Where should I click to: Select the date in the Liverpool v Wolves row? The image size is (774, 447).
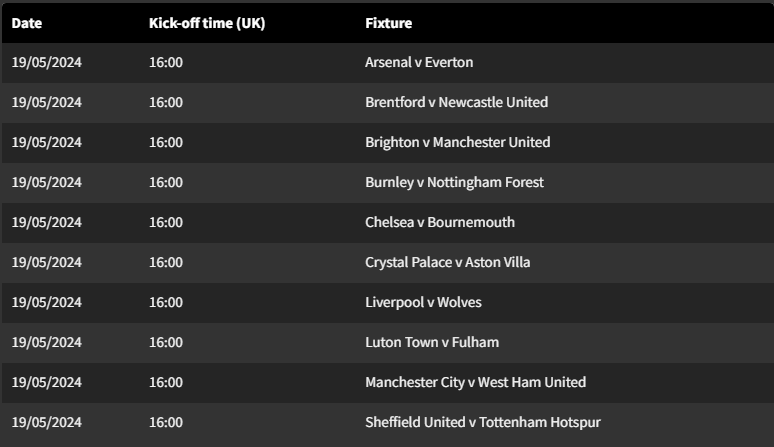[46, 302]
